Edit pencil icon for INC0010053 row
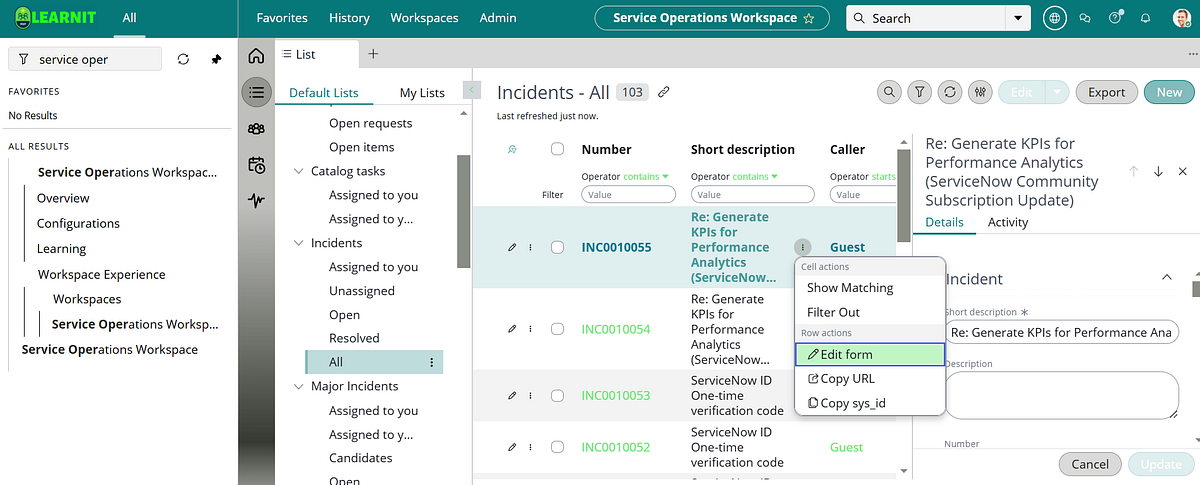The image size is (1200, 485). (x=512, y=395)
